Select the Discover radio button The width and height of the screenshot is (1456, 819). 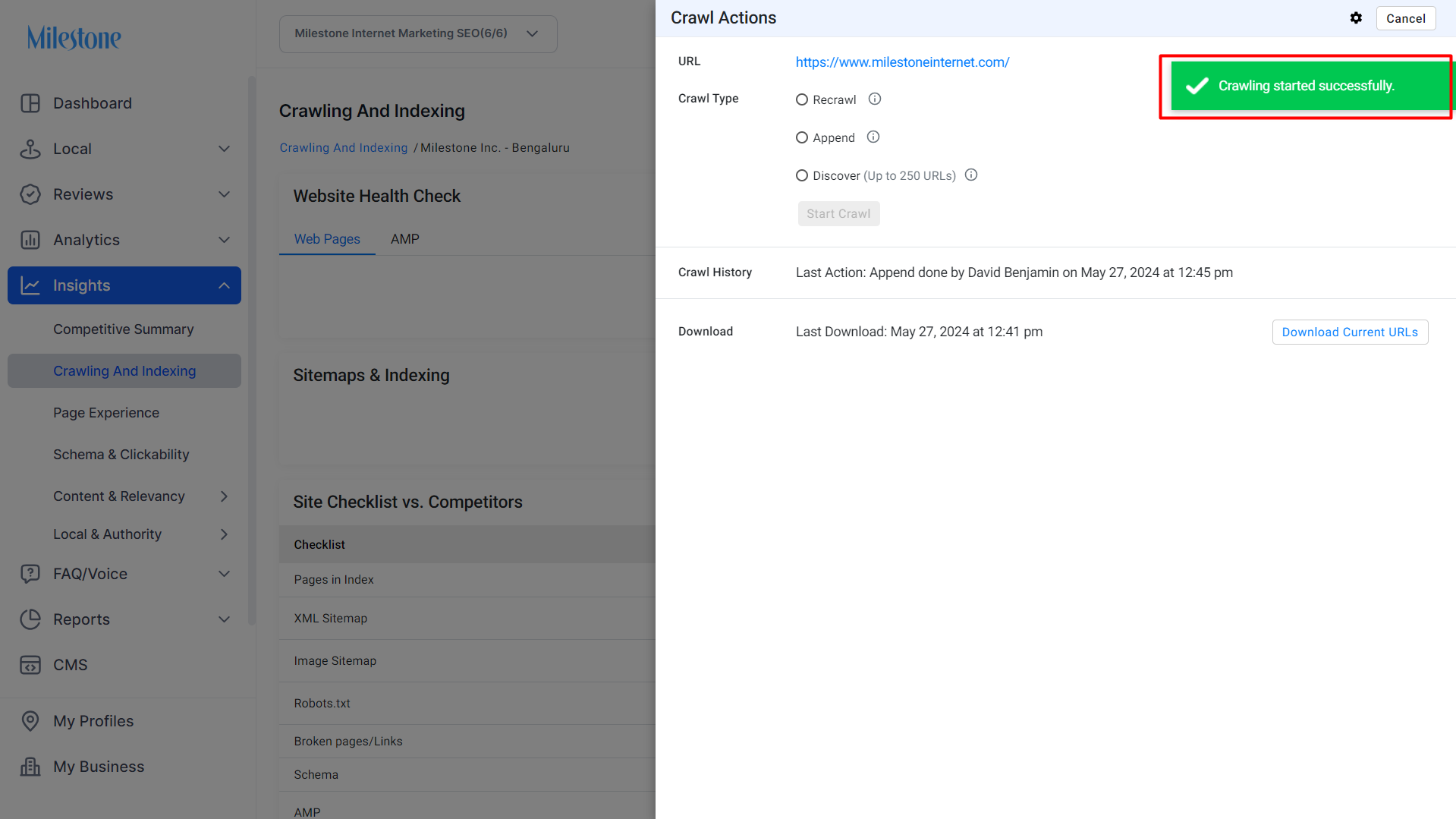point(802,175)
